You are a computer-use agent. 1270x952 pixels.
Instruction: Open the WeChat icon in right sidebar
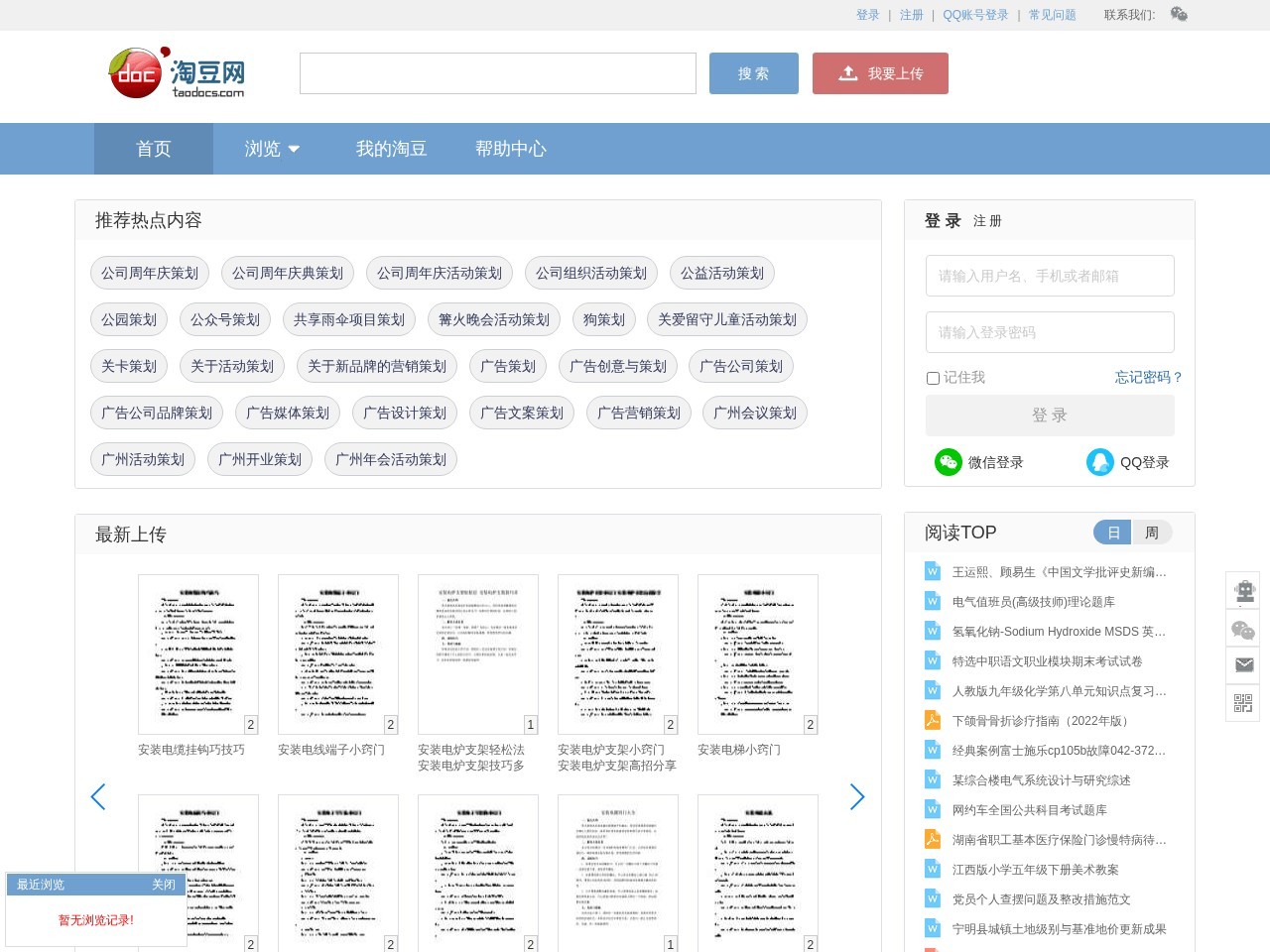[x=1243, y=629]
